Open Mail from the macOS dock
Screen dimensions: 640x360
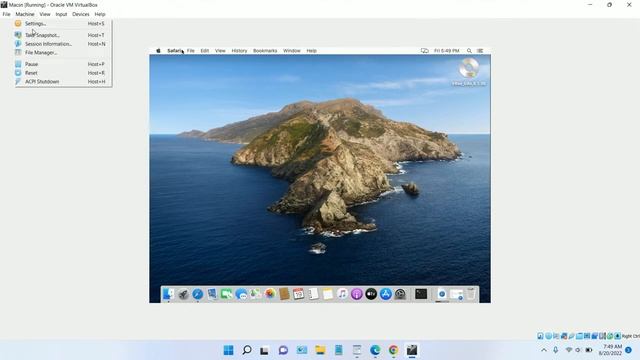click(212, 294)
